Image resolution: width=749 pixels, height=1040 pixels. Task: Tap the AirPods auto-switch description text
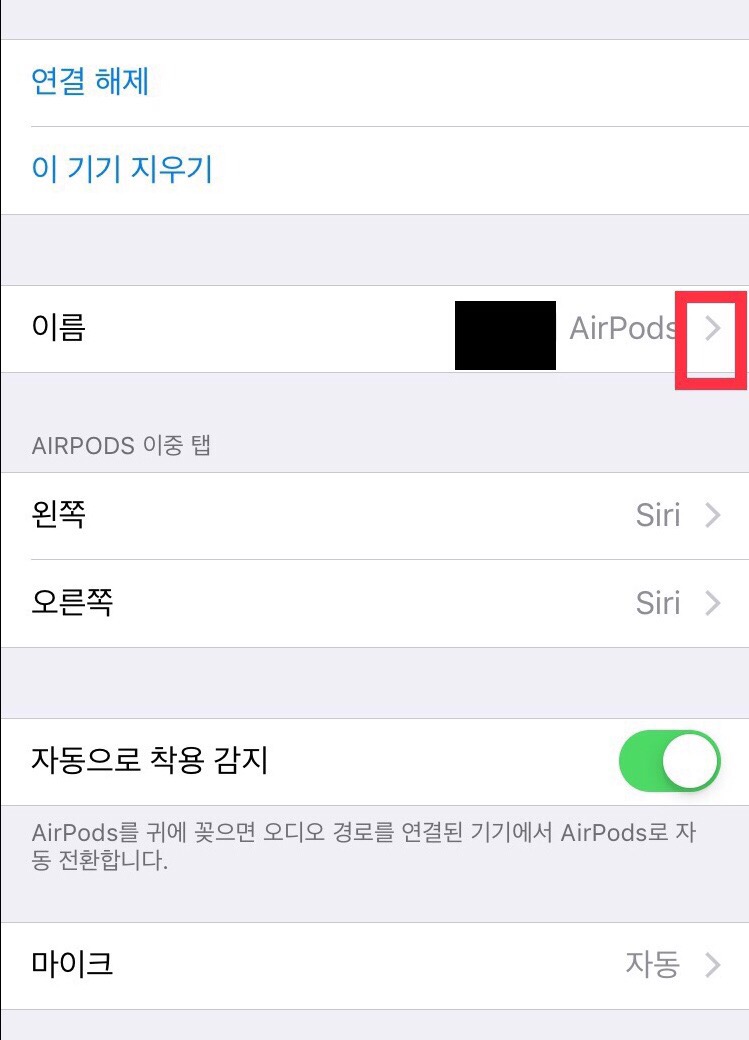[364, 846]
